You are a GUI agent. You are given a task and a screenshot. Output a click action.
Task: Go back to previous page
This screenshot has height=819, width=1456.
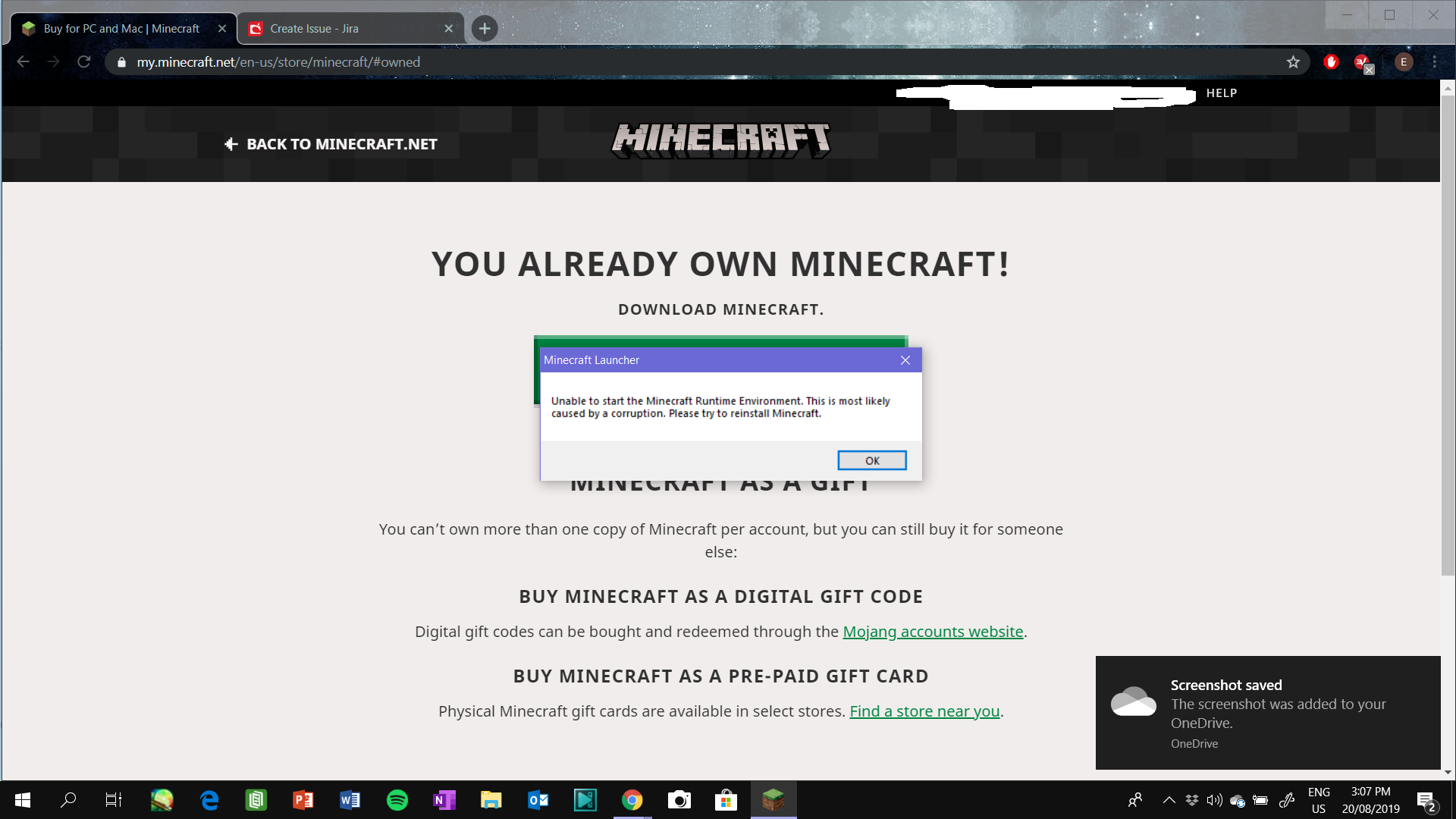[24, 62]
